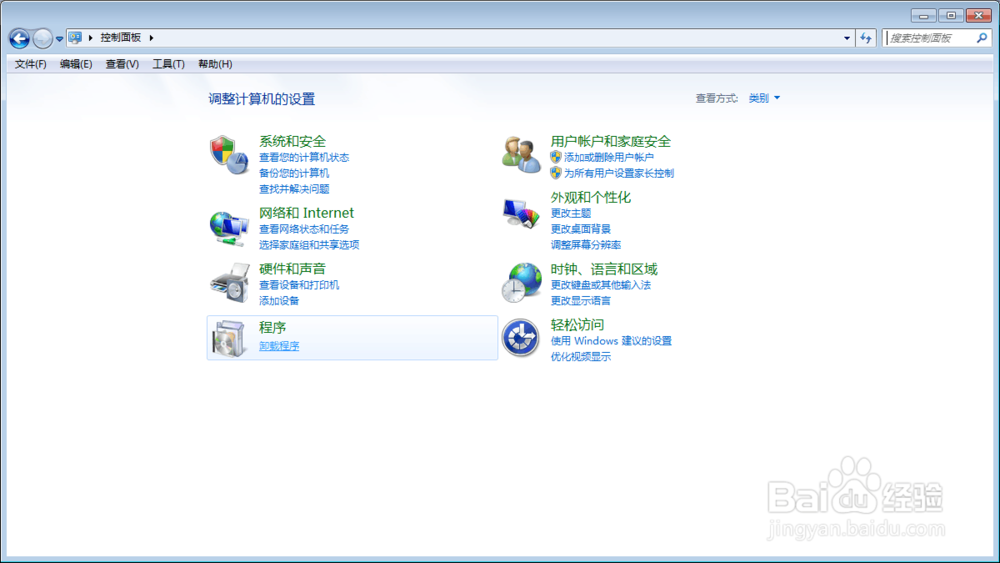Click 调整屏幕分辨率 link
This screenshot has width=1000, height=563.
pyautogui.click(x=585, y=245)
